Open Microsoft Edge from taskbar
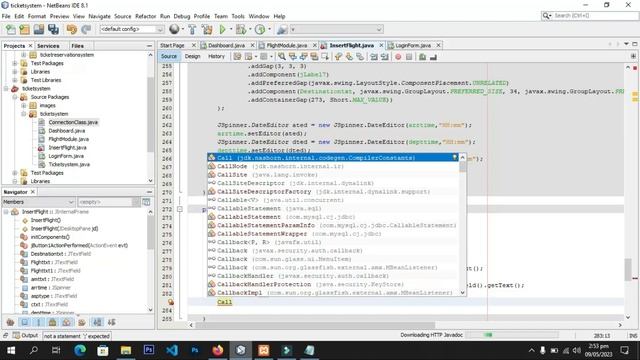 click(x=80, y=350)
